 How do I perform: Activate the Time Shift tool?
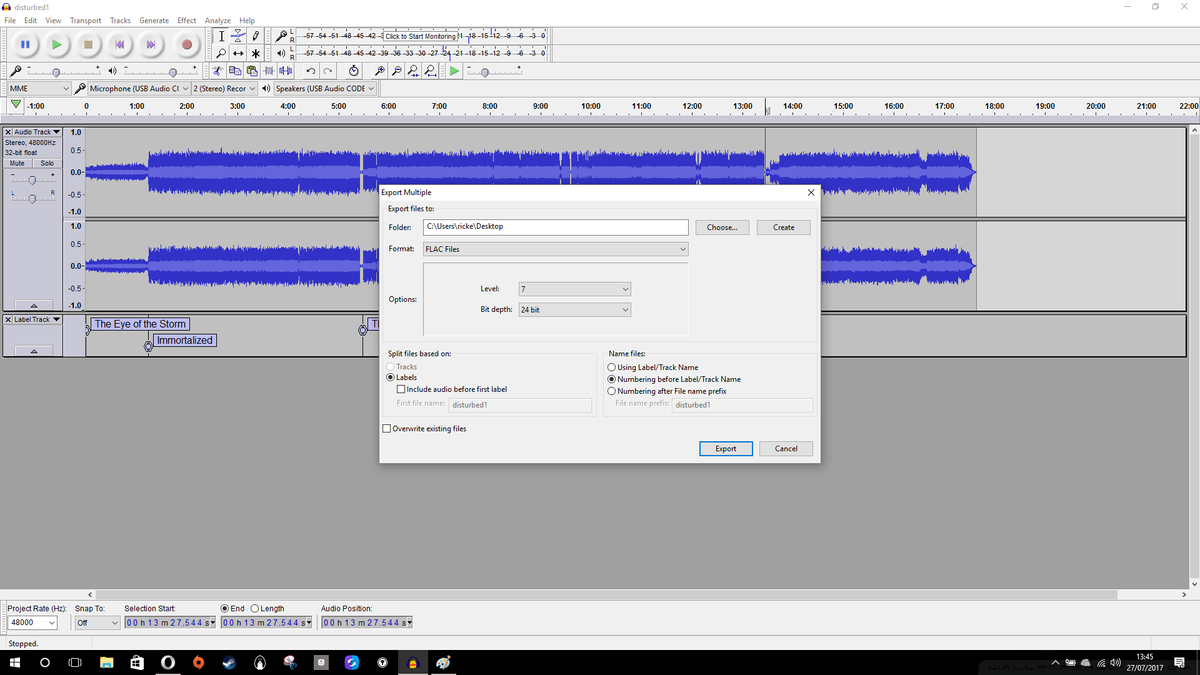[238, 53]
